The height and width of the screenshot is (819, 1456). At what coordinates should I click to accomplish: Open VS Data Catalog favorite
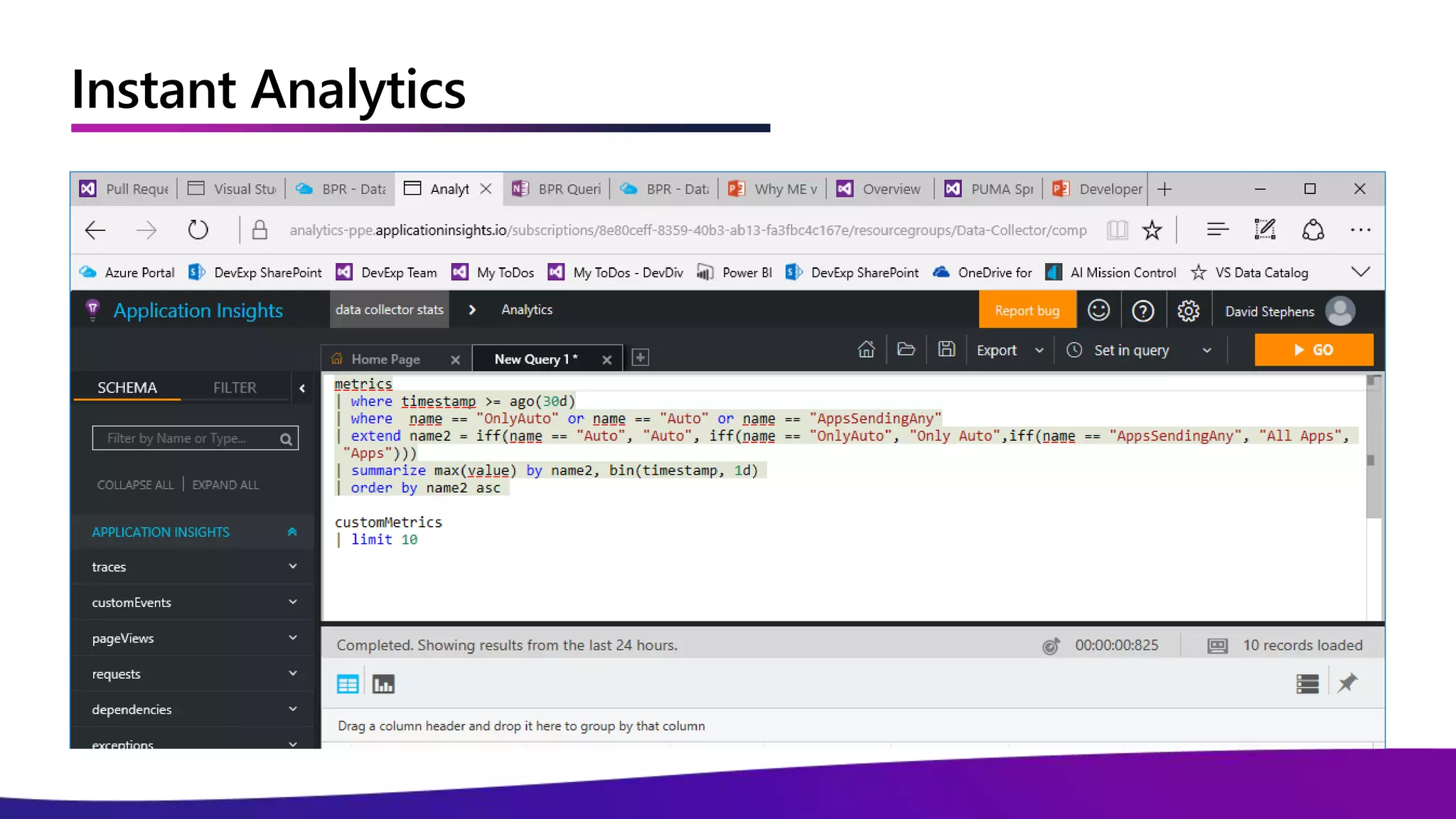pos(1249,272)
